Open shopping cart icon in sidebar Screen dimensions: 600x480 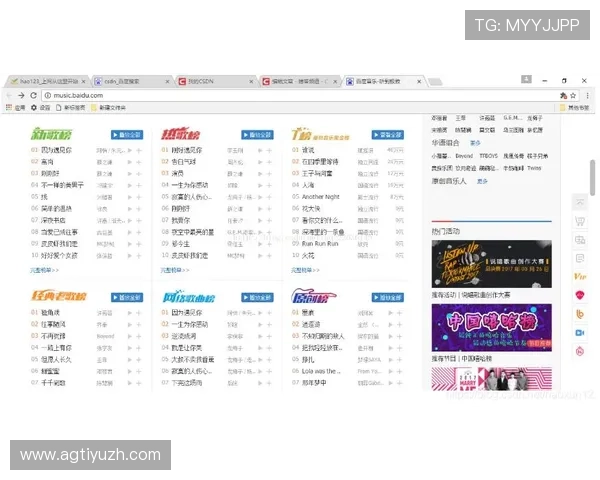(580, 221)
